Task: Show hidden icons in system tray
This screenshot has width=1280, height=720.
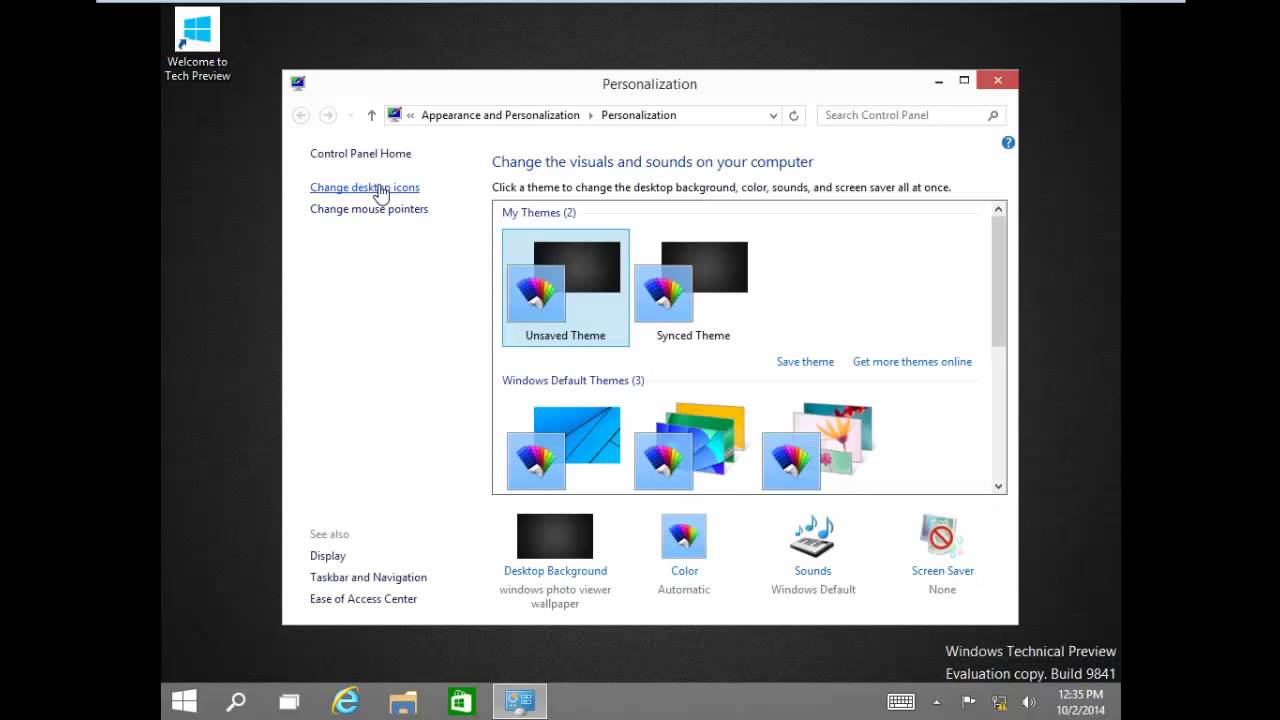Action: coord(936,703)
